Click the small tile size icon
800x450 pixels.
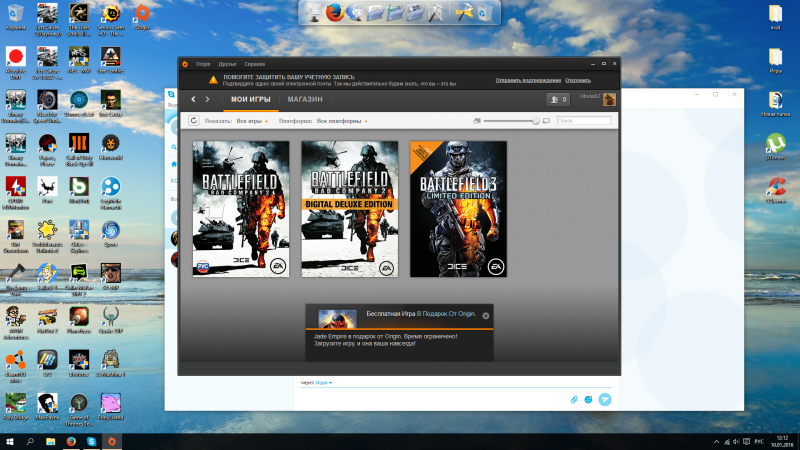tap(477, 121)
